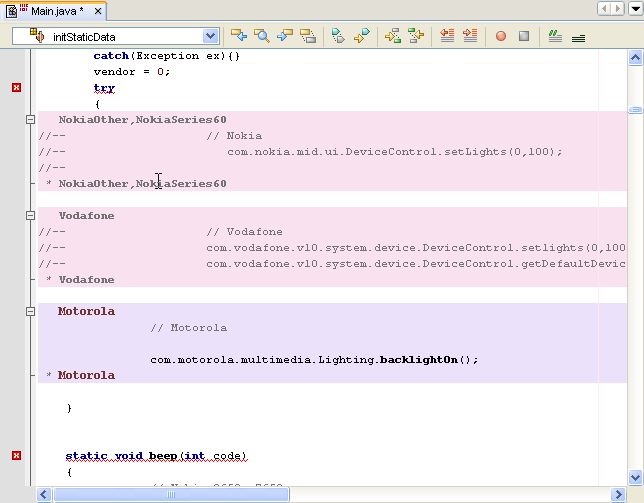The width and height of the screenshot is (644, 503).
Task: Open the initStaticData member dropdown arrow
Action: point(210,36)
